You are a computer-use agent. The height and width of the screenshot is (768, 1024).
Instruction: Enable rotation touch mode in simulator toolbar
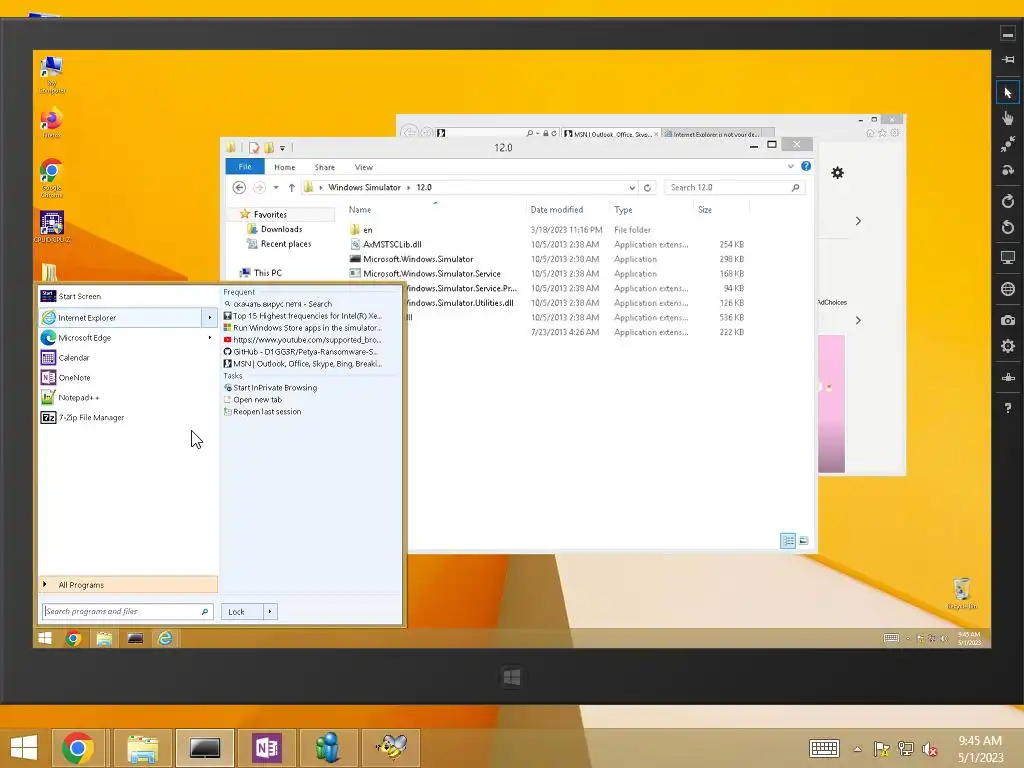[x=1008, y=170]
